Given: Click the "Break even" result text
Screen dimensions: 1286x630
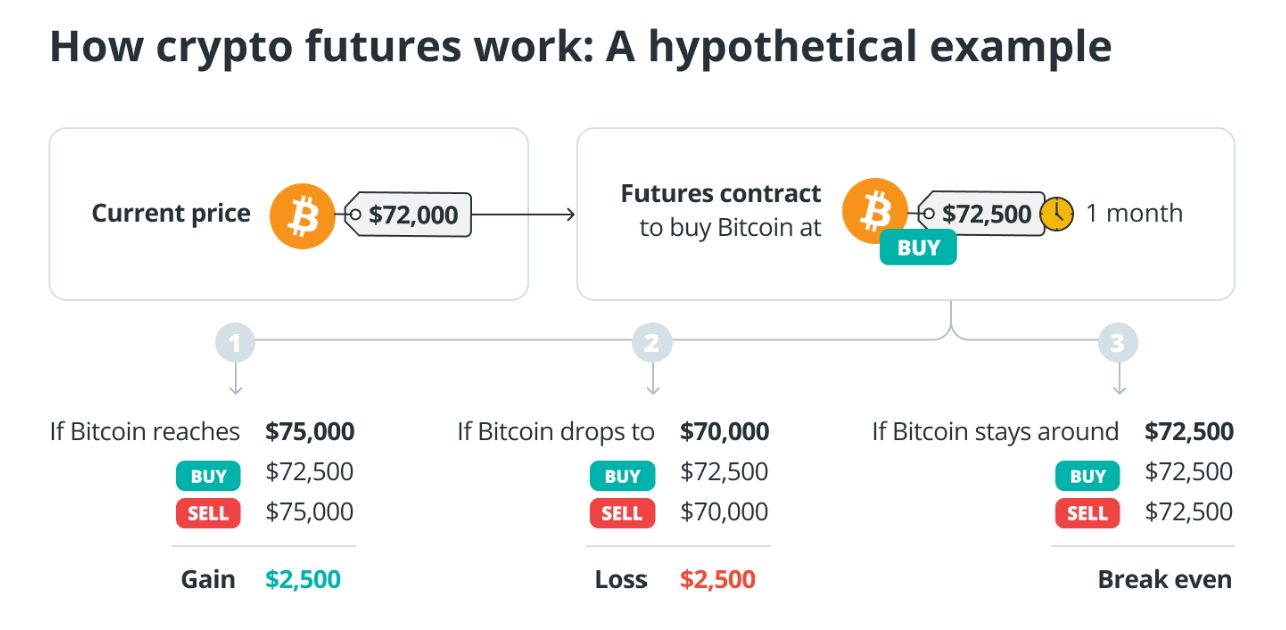Looking at the screenshot, I should [1164, 579].
